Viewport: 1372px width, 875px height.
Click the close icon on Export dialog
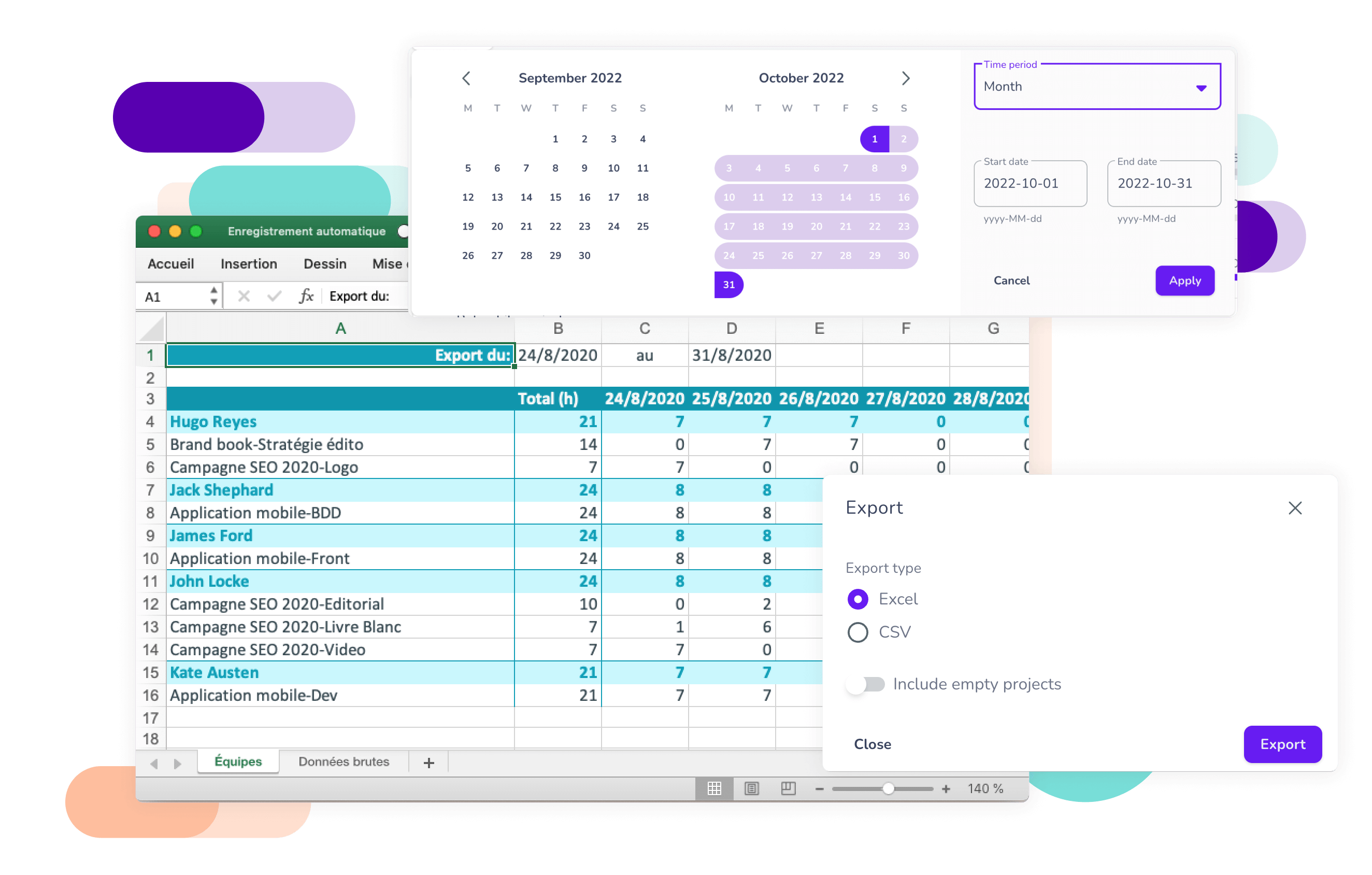coord(1295,508)
